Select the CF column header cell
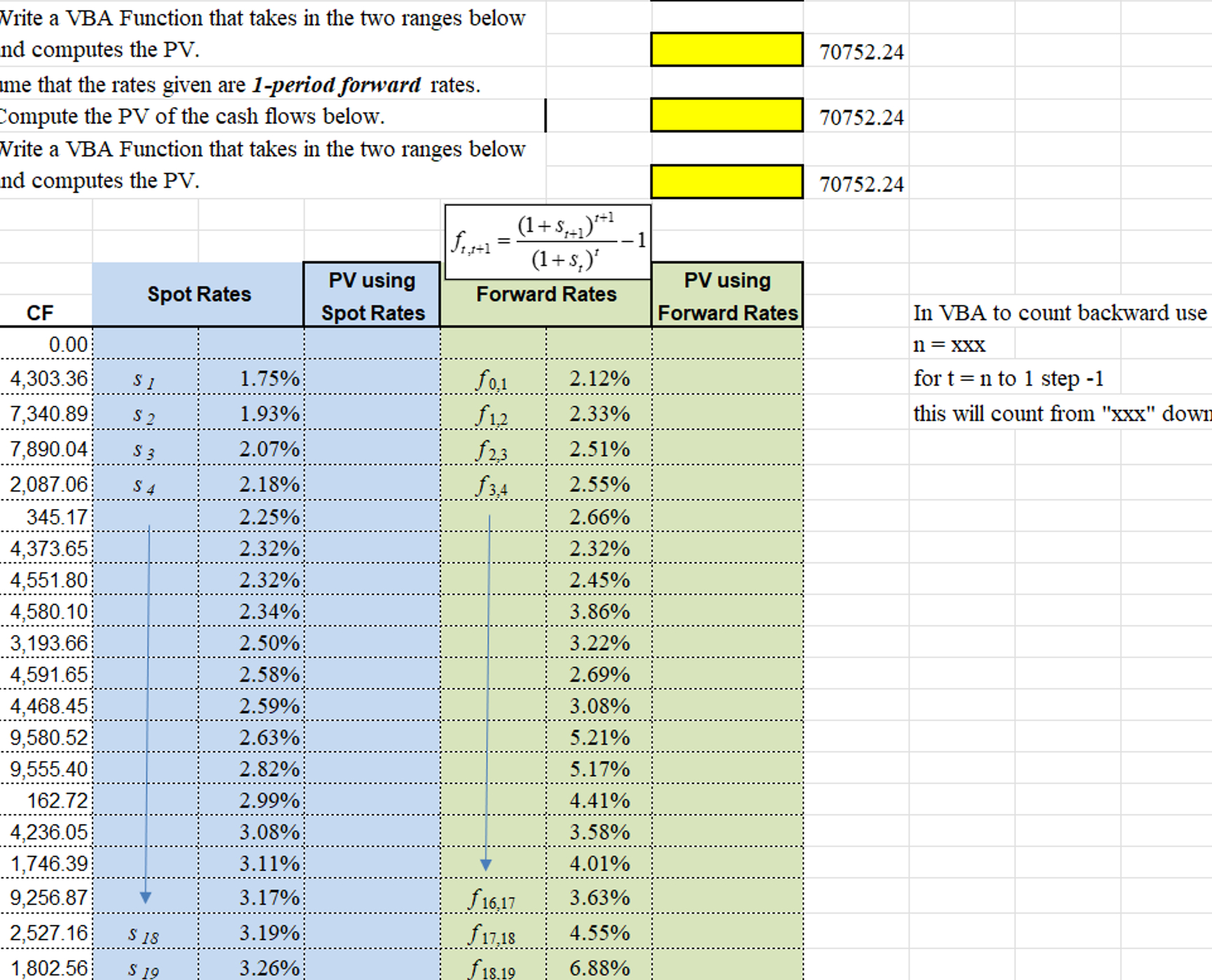This screenshot has height=980, width=1212. 41,312
